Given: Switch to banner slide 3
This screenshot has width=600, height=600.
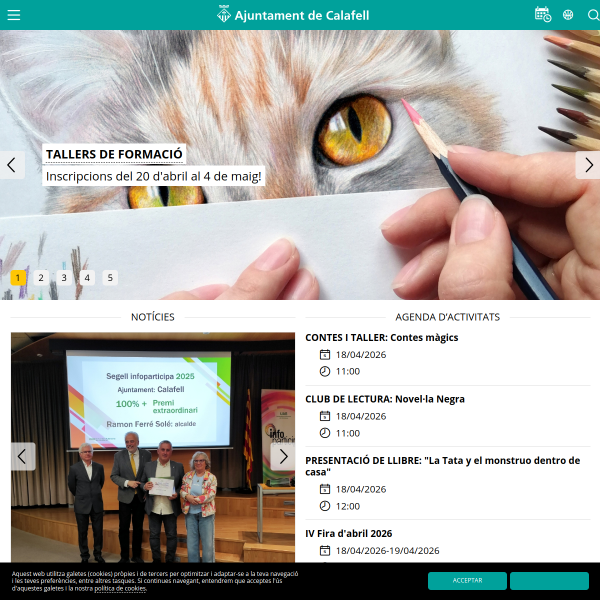Looking at the screenshot, I should pos(64,278).
